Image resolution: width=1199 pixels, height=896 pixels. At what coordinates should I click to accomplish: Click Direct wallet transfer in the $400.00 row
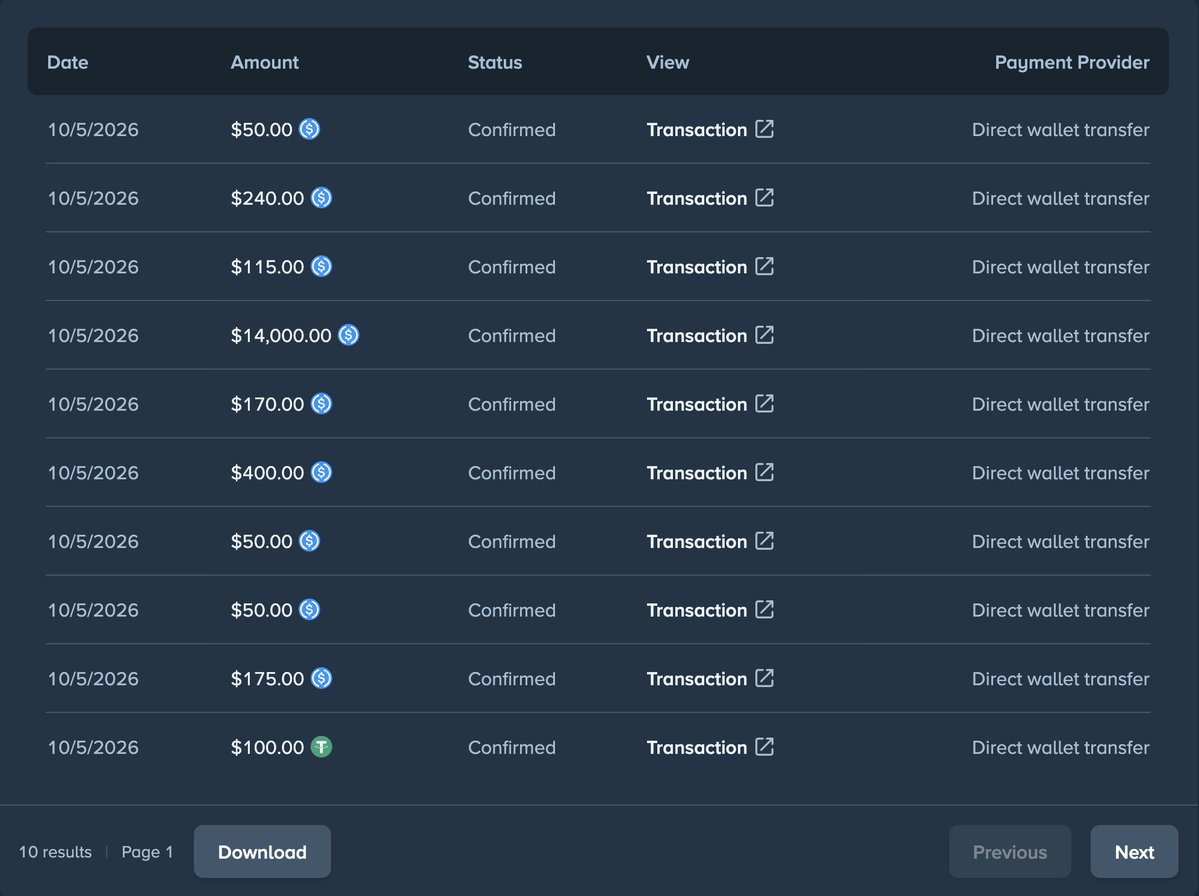coord(1061,472)
